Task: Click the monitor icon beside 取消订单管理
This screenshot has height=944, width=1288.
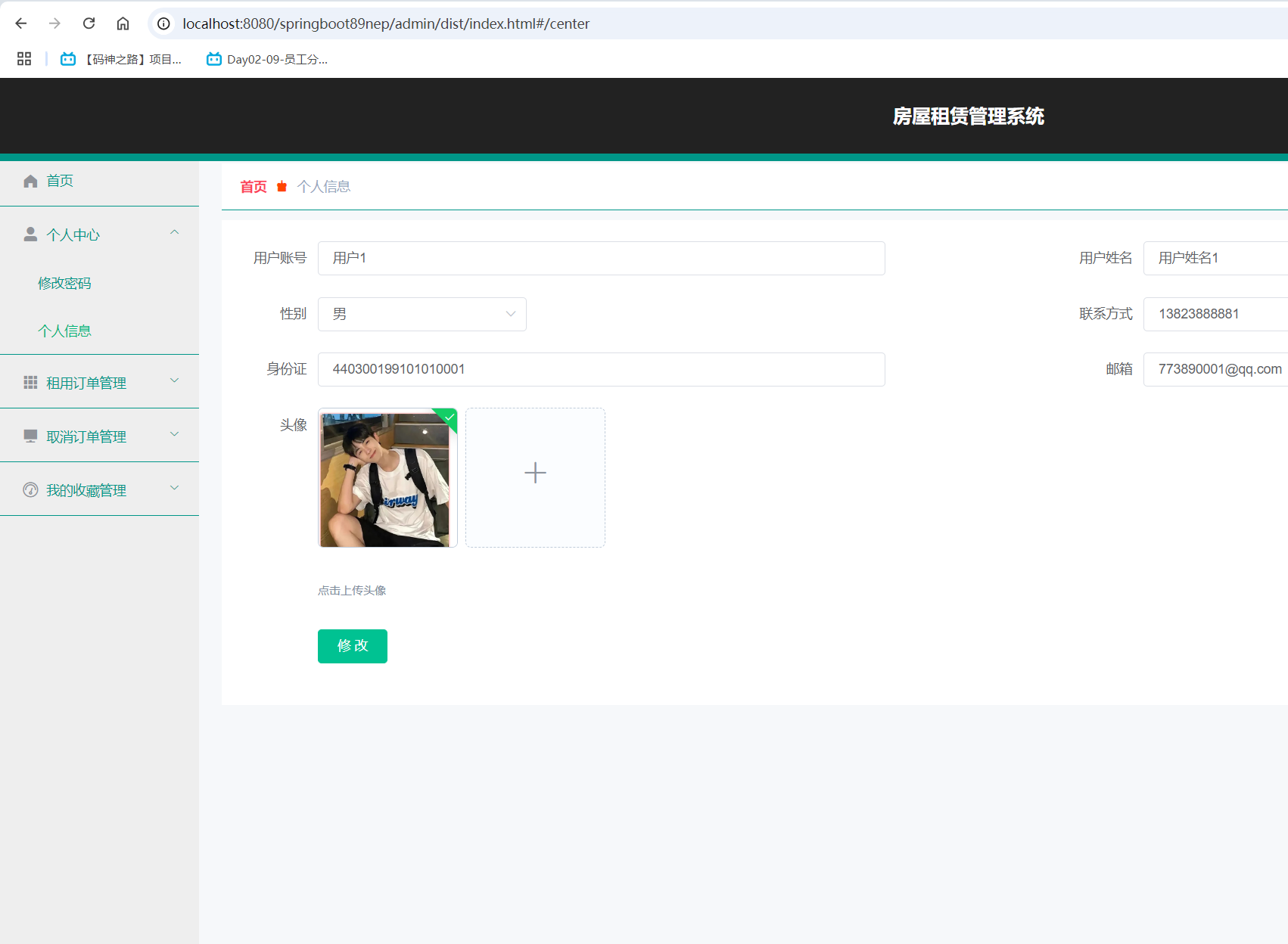Action: tap(30, 436)
